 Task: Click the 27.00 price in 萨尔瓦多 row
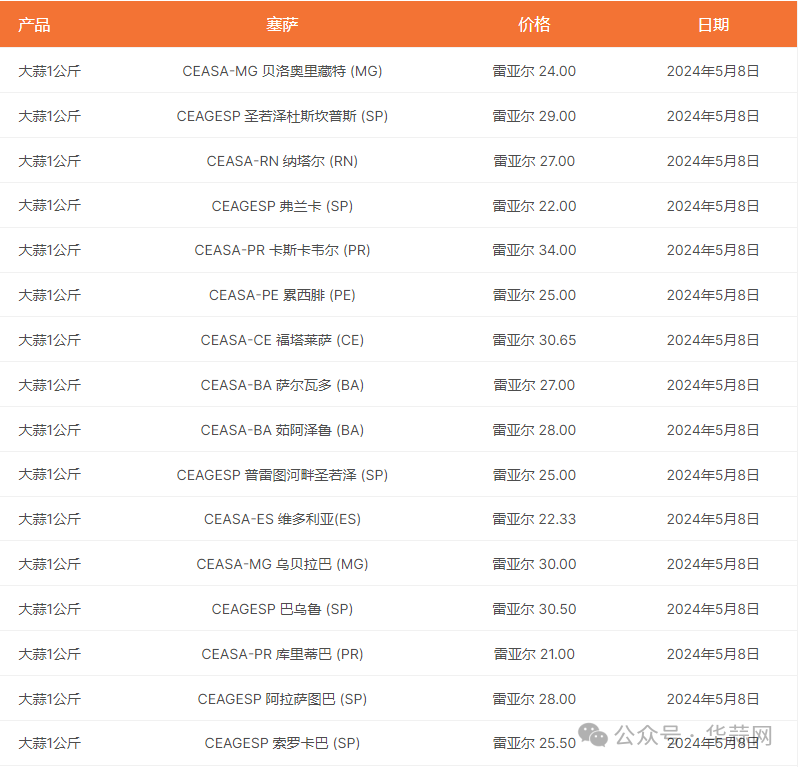pyautogui.click(x=534, y=385)
